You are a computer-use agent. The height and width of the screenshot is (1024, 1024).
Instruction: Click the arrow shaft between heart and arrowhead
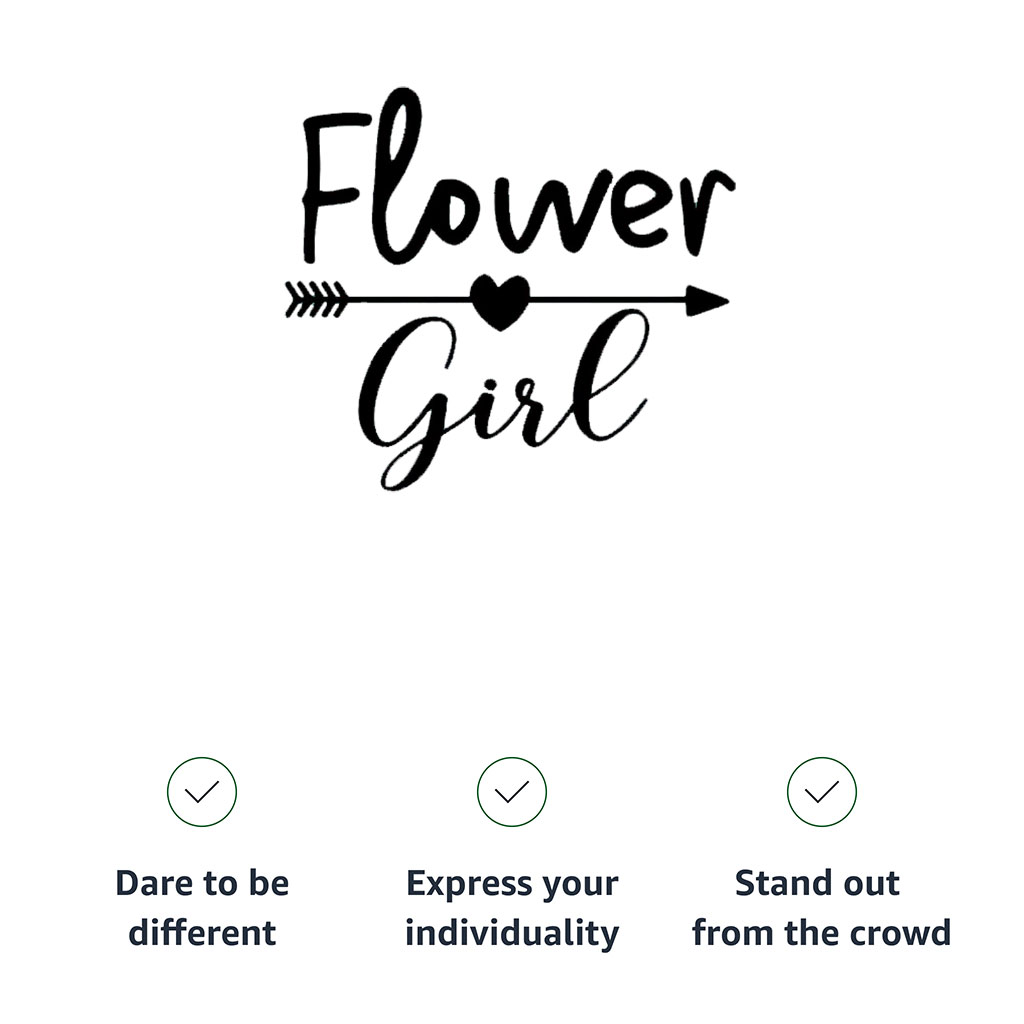[607, 300]
